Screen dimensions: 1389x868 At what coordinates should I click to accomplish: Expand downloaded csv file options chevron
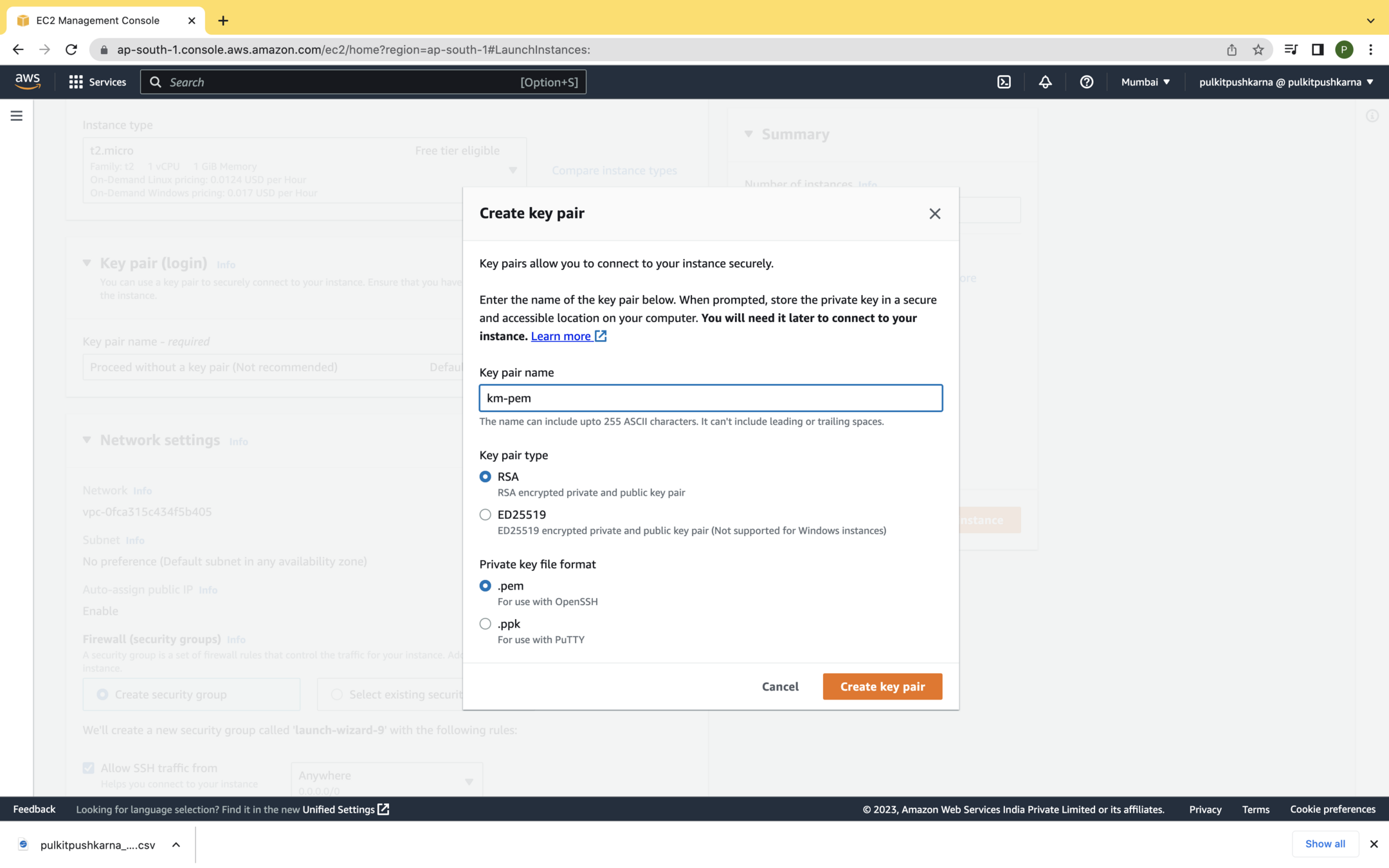(176, 845)
